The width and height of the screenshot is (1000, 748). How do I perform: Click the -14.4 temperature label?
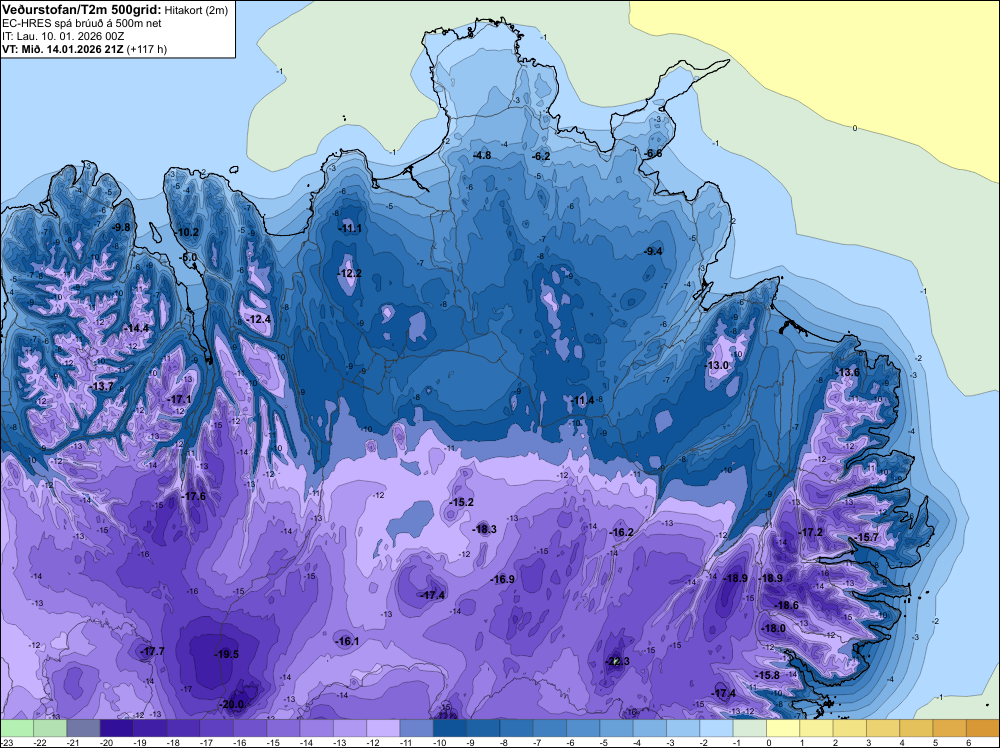136,328
